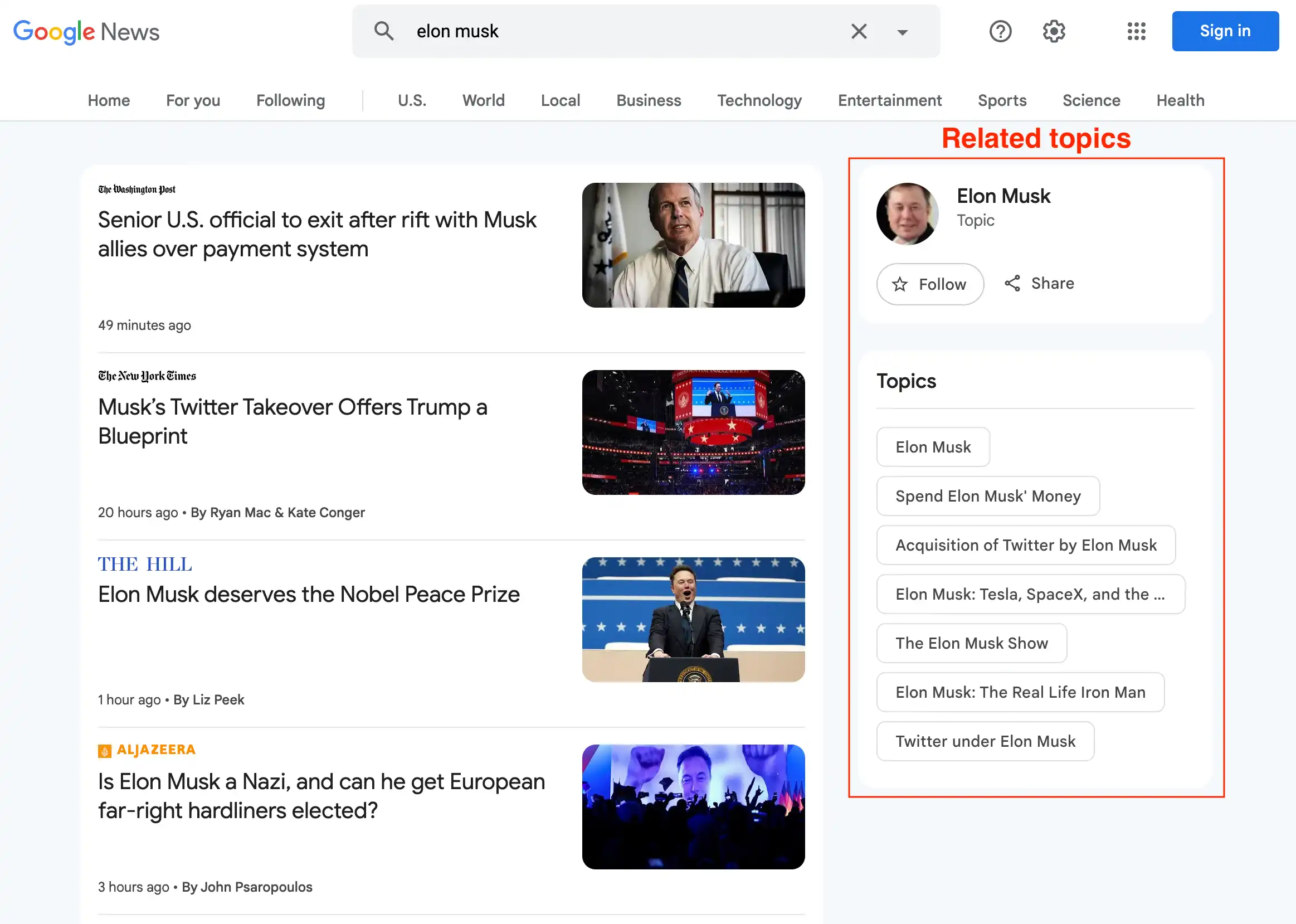1296x924 pixels.
Task: Open Elon Musk: The Real Life Iron Man
Action: pos(1020,692)
